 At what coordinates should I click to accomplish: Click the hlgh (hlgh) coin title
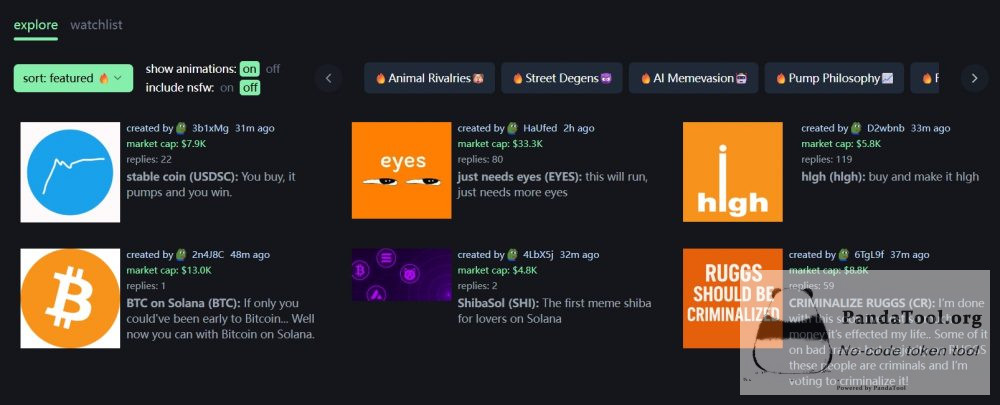click(x=833, y=177)
